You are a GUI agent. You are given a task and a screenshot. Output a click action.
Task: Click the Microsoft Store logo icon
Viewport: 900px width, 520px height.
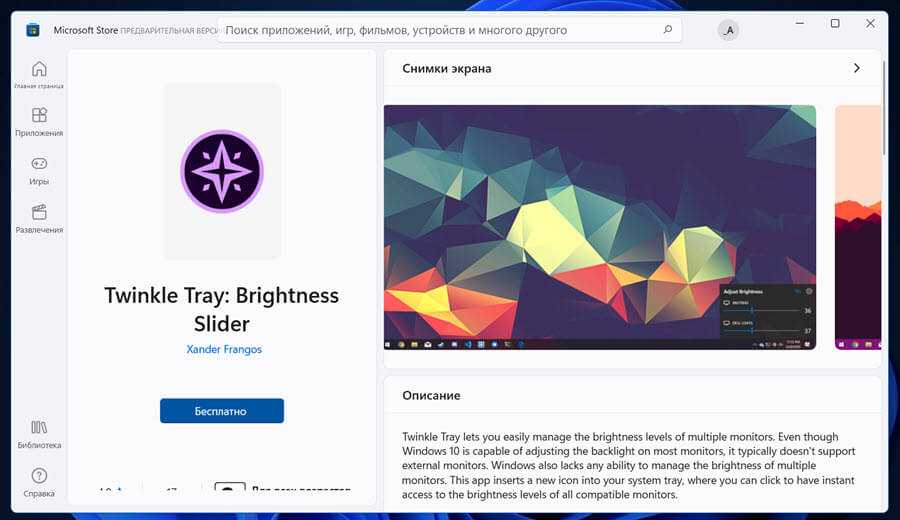(33, 30)
